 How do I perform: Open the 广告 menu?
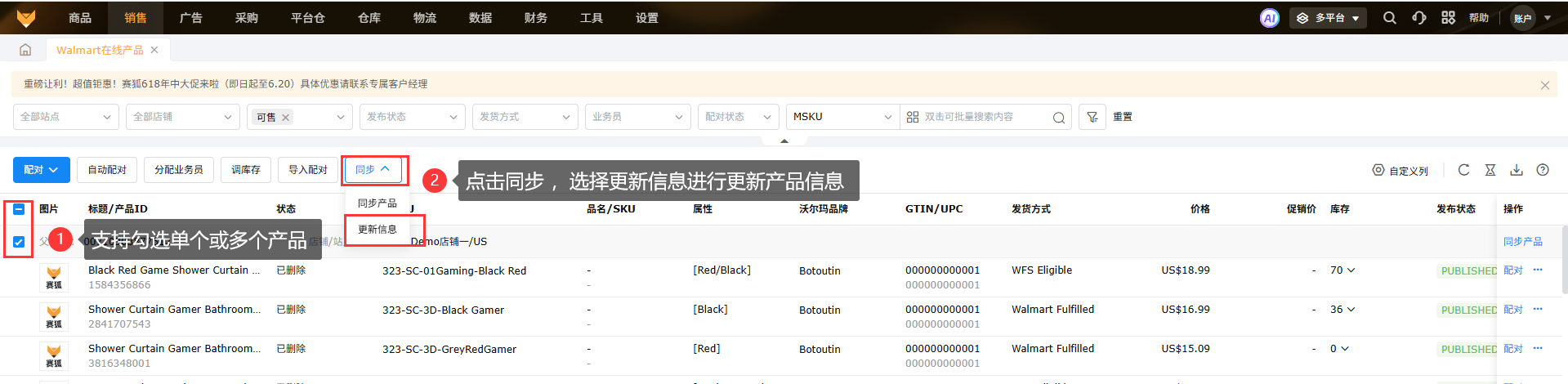point(191,18)
